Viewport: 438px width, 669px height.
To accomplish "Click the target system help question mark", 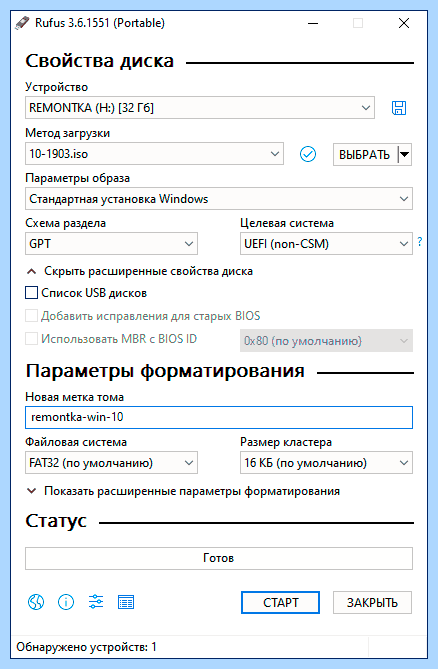I will coord(420,242).
